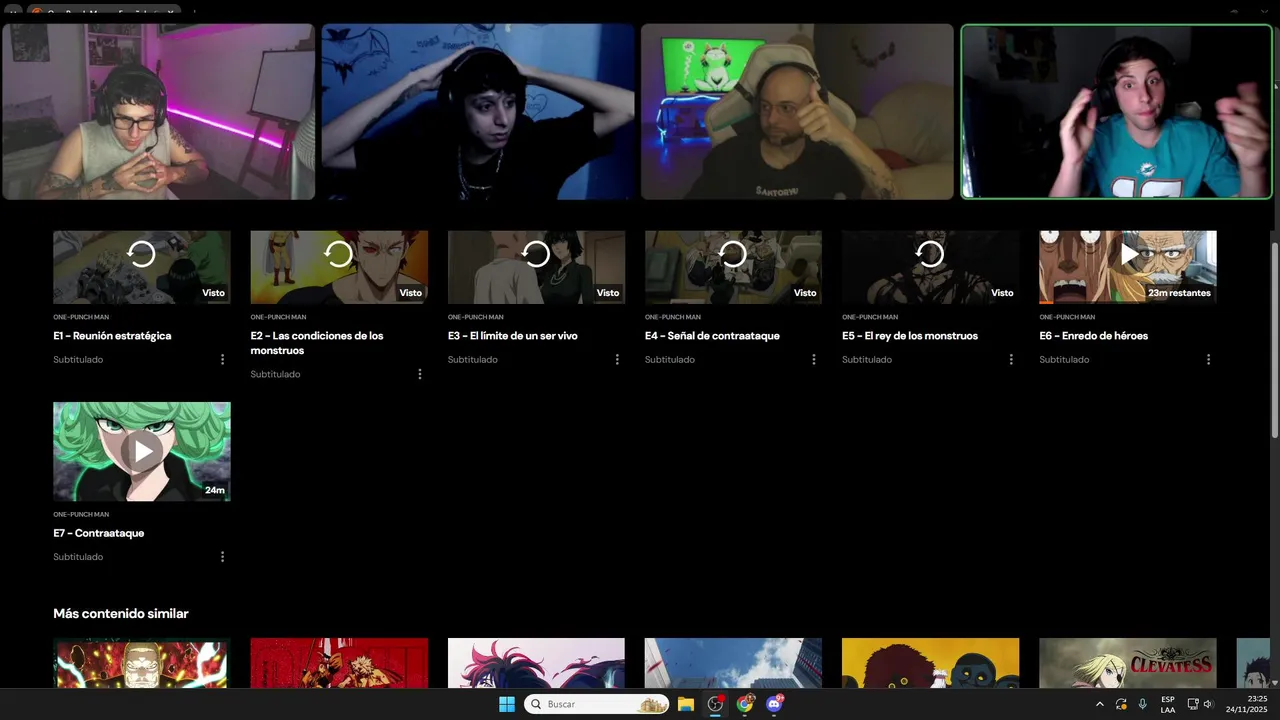Open the E5 - El rey de los monstruos title

910,336
